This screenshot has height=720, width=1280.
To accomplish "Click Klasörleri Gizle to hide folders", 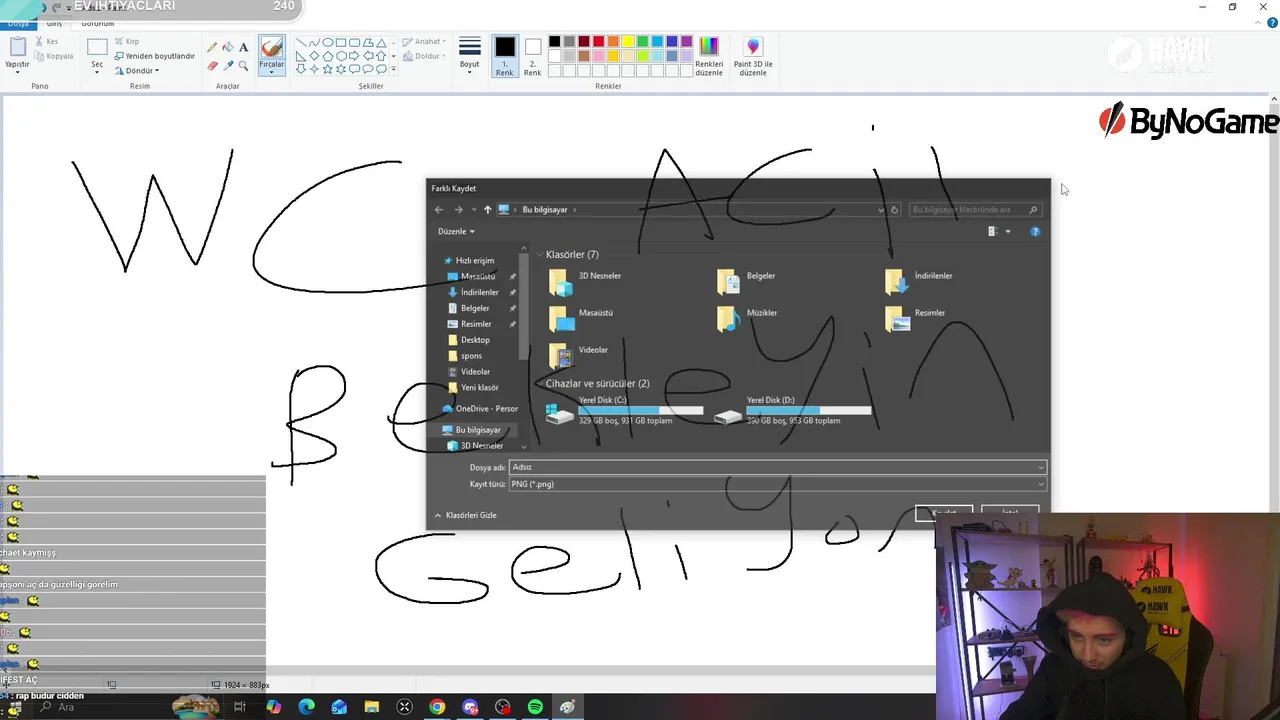I will (466, 515).
